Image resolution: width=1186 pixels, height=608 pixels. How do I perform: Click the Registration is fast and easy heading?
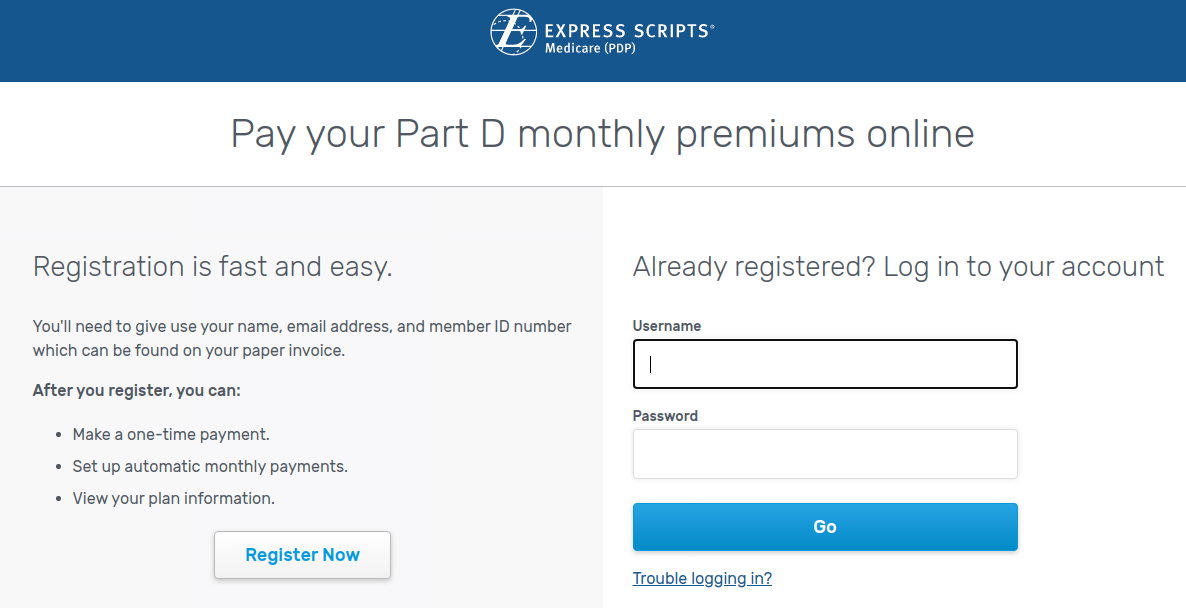212,266
